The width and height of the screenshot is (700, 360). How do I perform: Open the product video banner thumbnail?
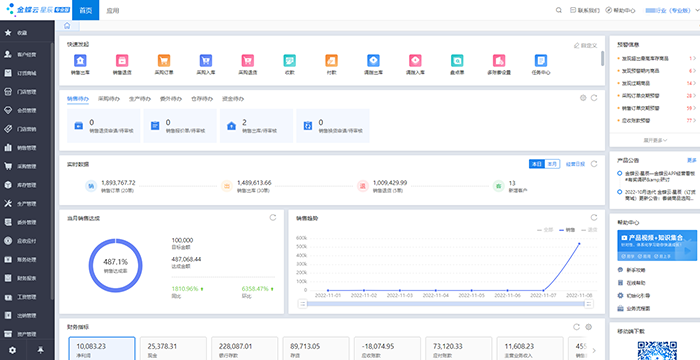[657, 245]
